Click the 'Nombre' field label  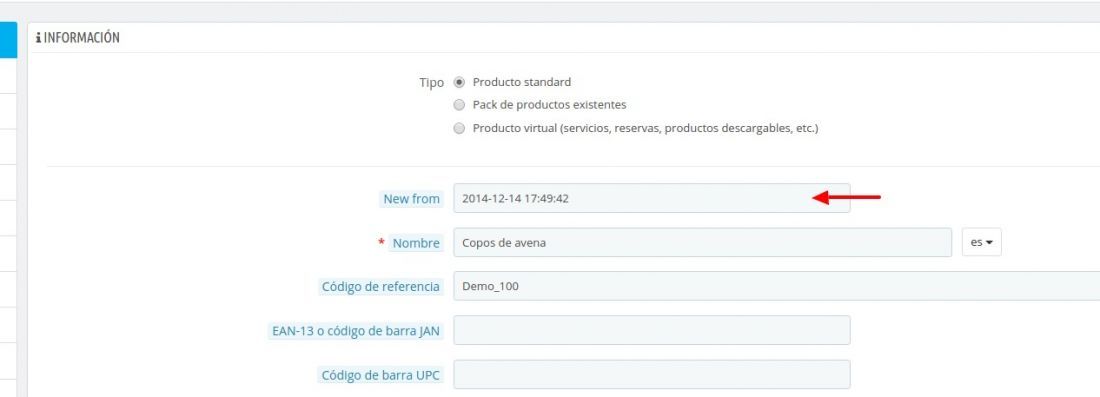416,243
